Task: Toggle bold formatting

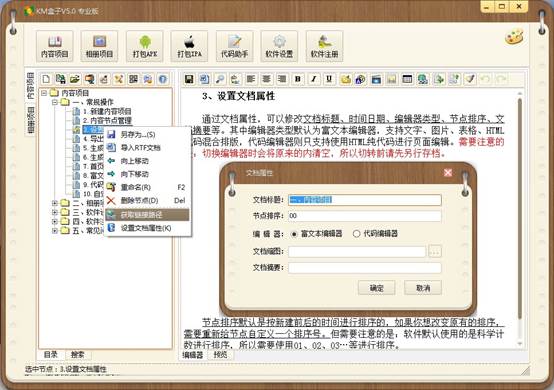Action: click(x=298, y=79)
